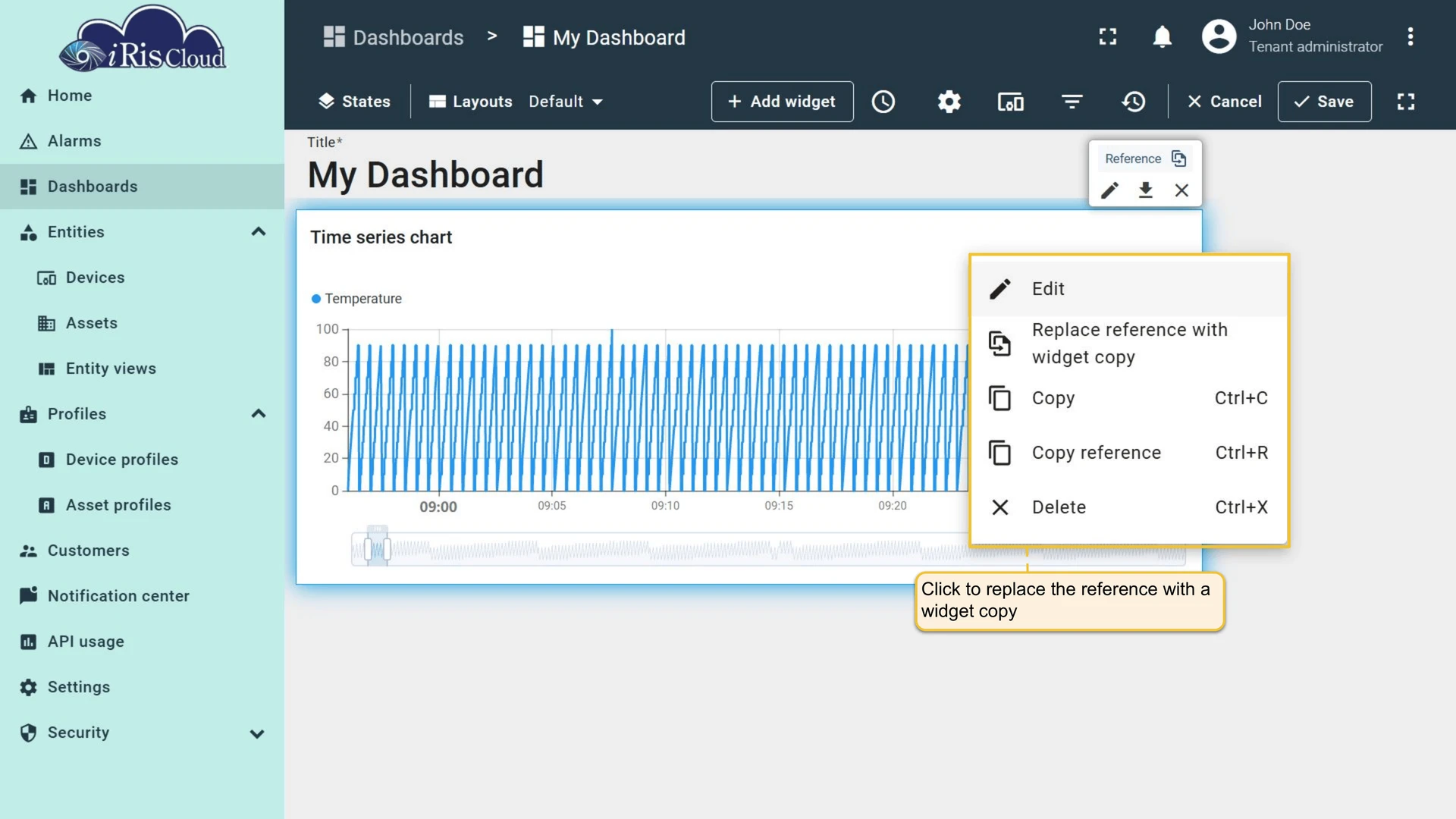
Task: Choose Copy in the context menu
Action: click(1129, 398)
